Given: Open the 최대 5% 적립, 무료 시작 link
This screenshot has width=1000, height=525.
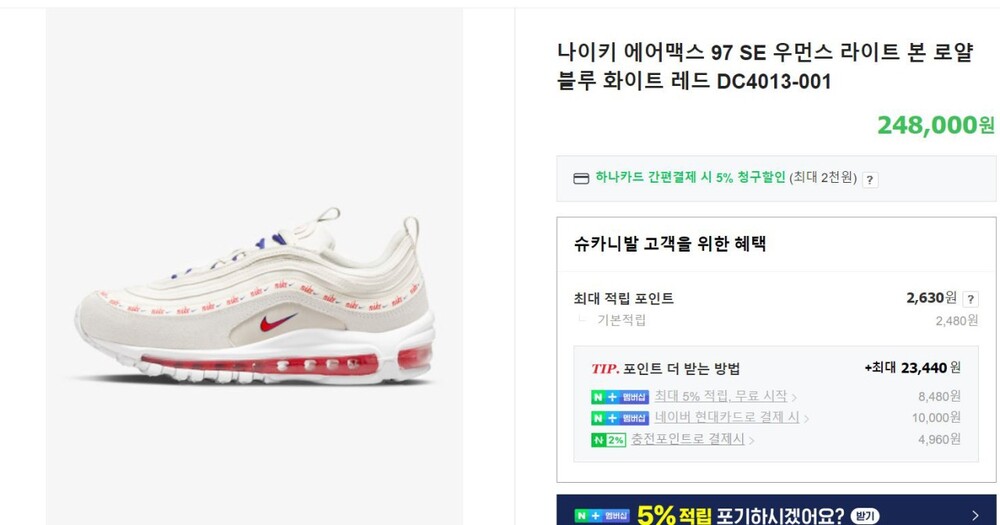Looking at the screenshot, I should pyautogui.click(x=721, y=397).
